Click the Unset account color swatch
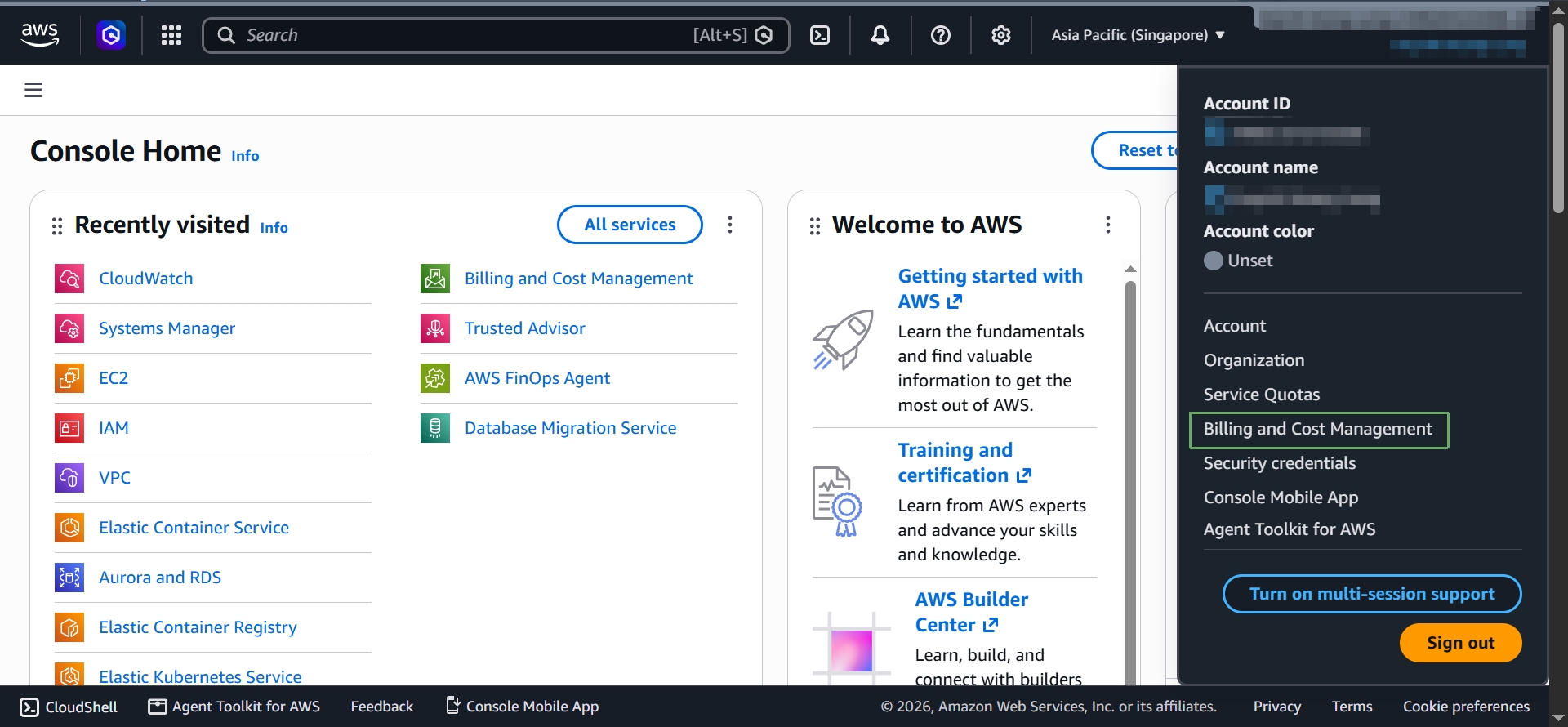 1214,261
